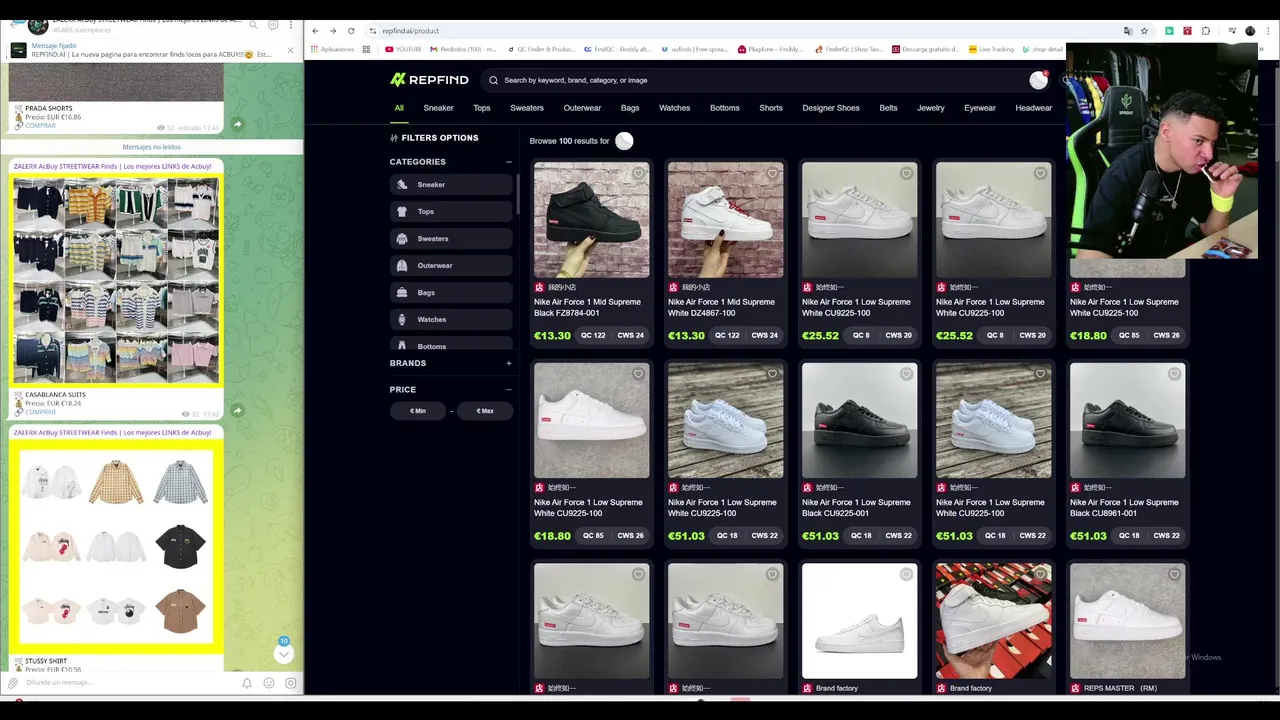Open the emoji picker in Telegram
Image resolution: width=1280 pixels, height=720 pixels.
(269, 683)
